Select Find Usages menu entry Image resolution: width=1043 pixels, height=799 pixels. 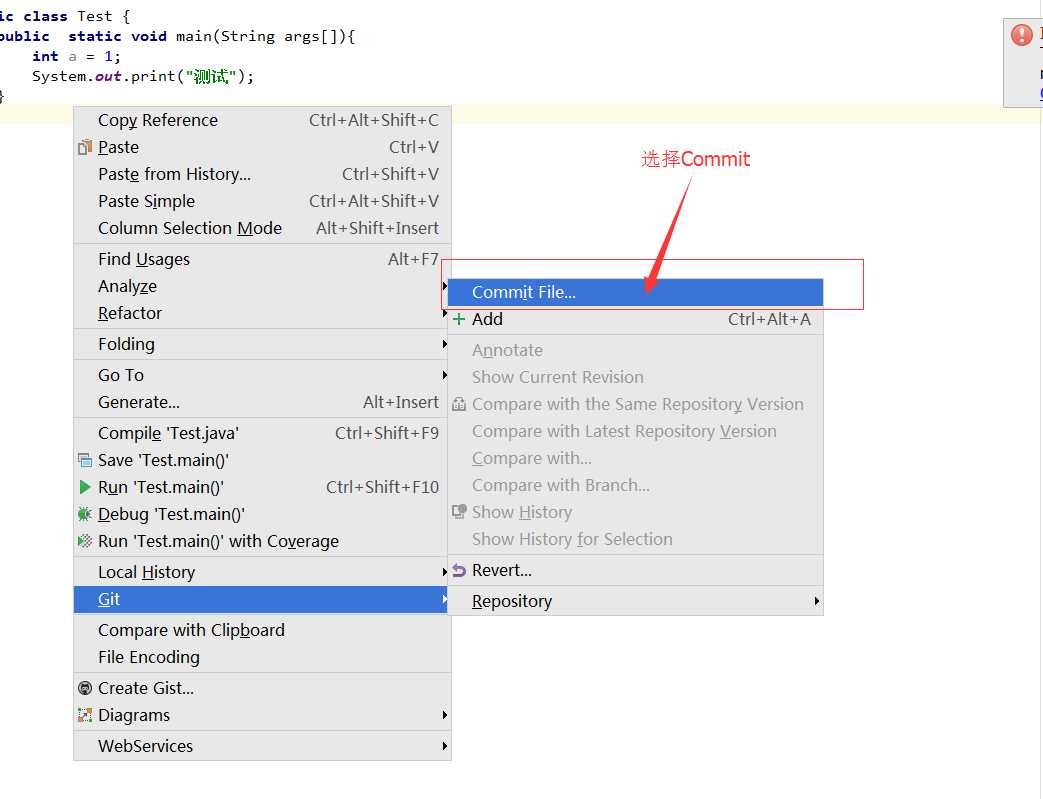click(x=262, y=259)
